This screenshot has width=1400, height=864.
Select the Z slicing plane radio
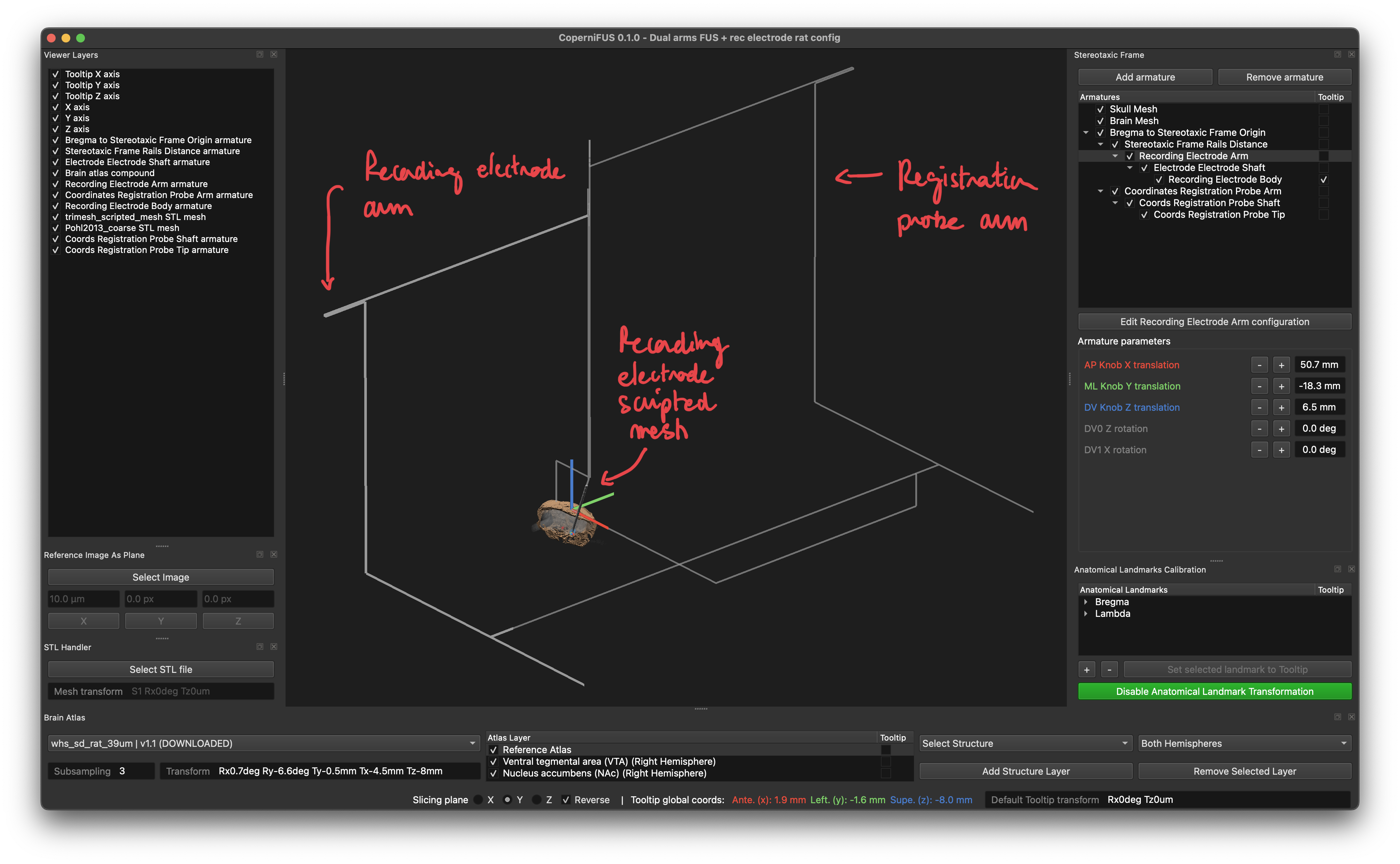click(x=537, y=800)
